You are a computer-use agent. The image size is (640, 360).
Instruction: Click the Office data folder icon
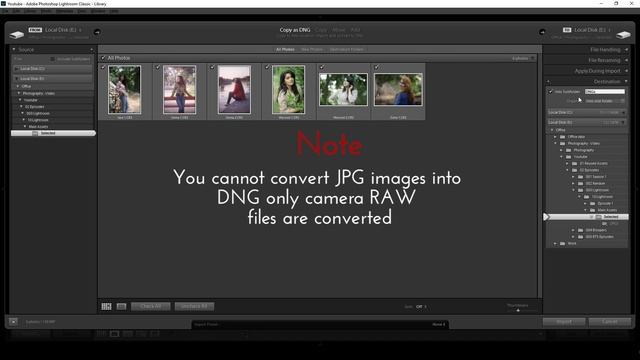point(563,137)
